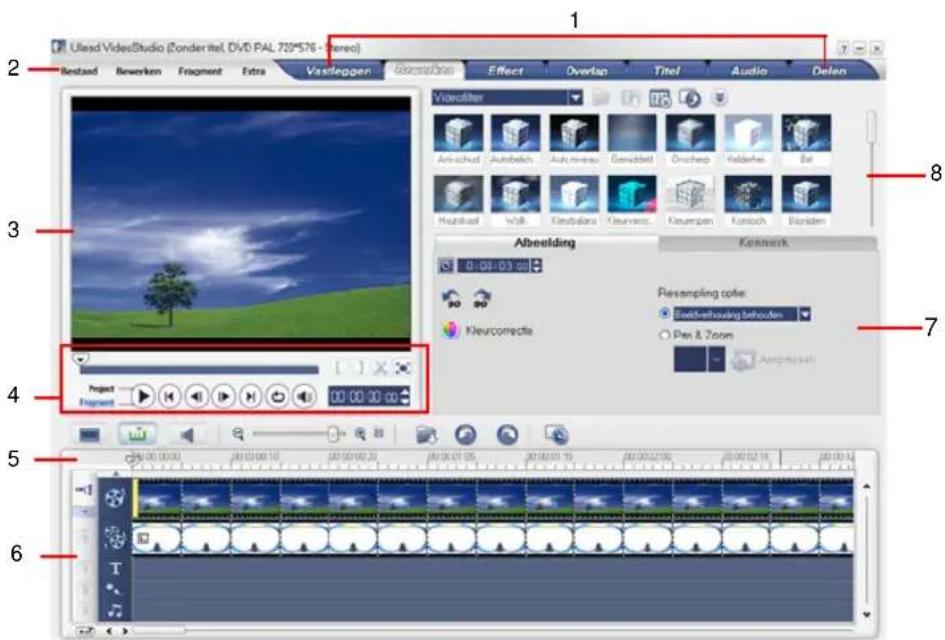Go to the Delen step tab
The width and height of the screenshot is (945, 640).
point(830,71)
